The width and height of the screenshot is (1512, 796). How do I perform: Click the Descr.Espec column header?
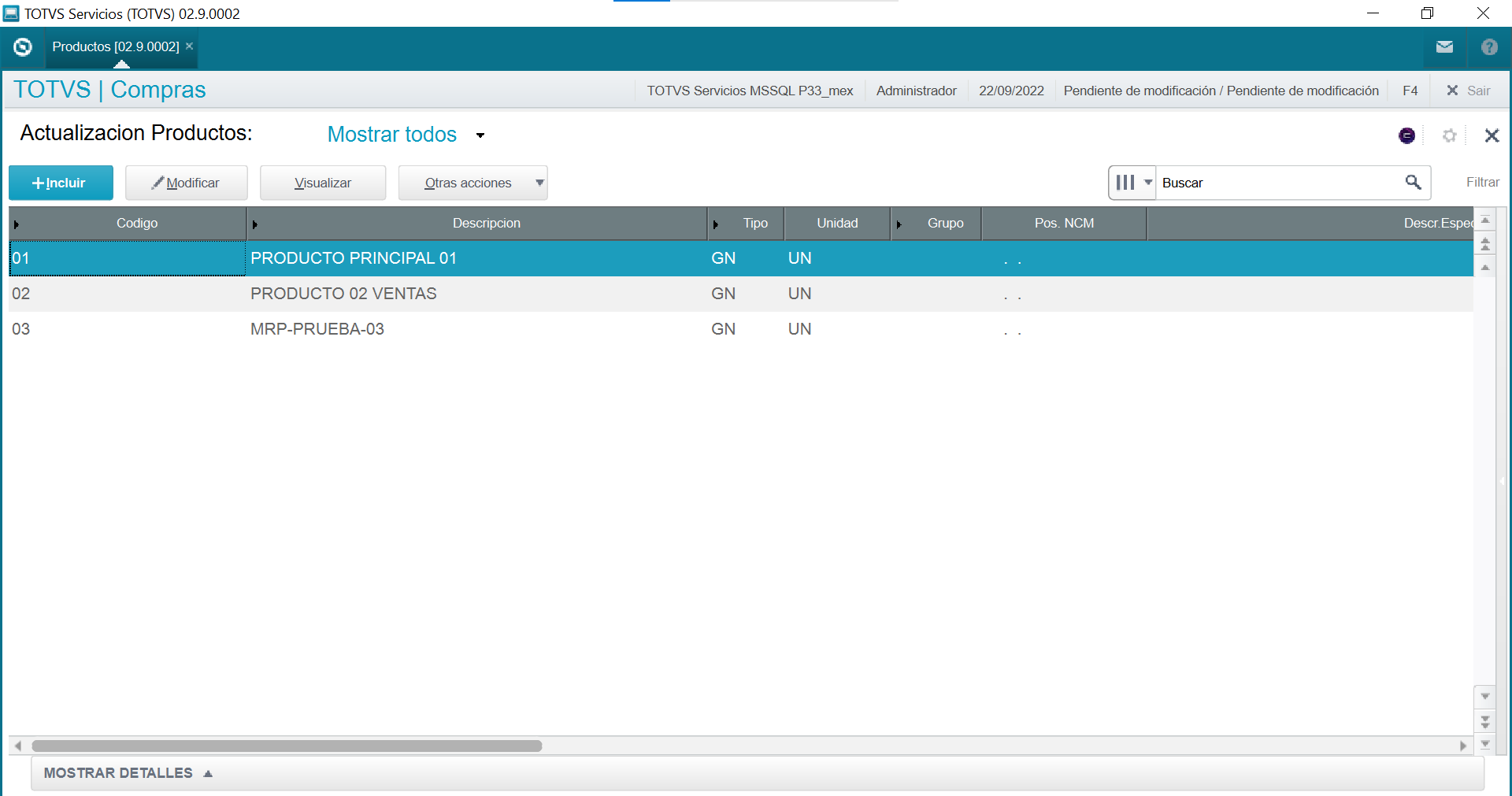[x=1310, y=223]
